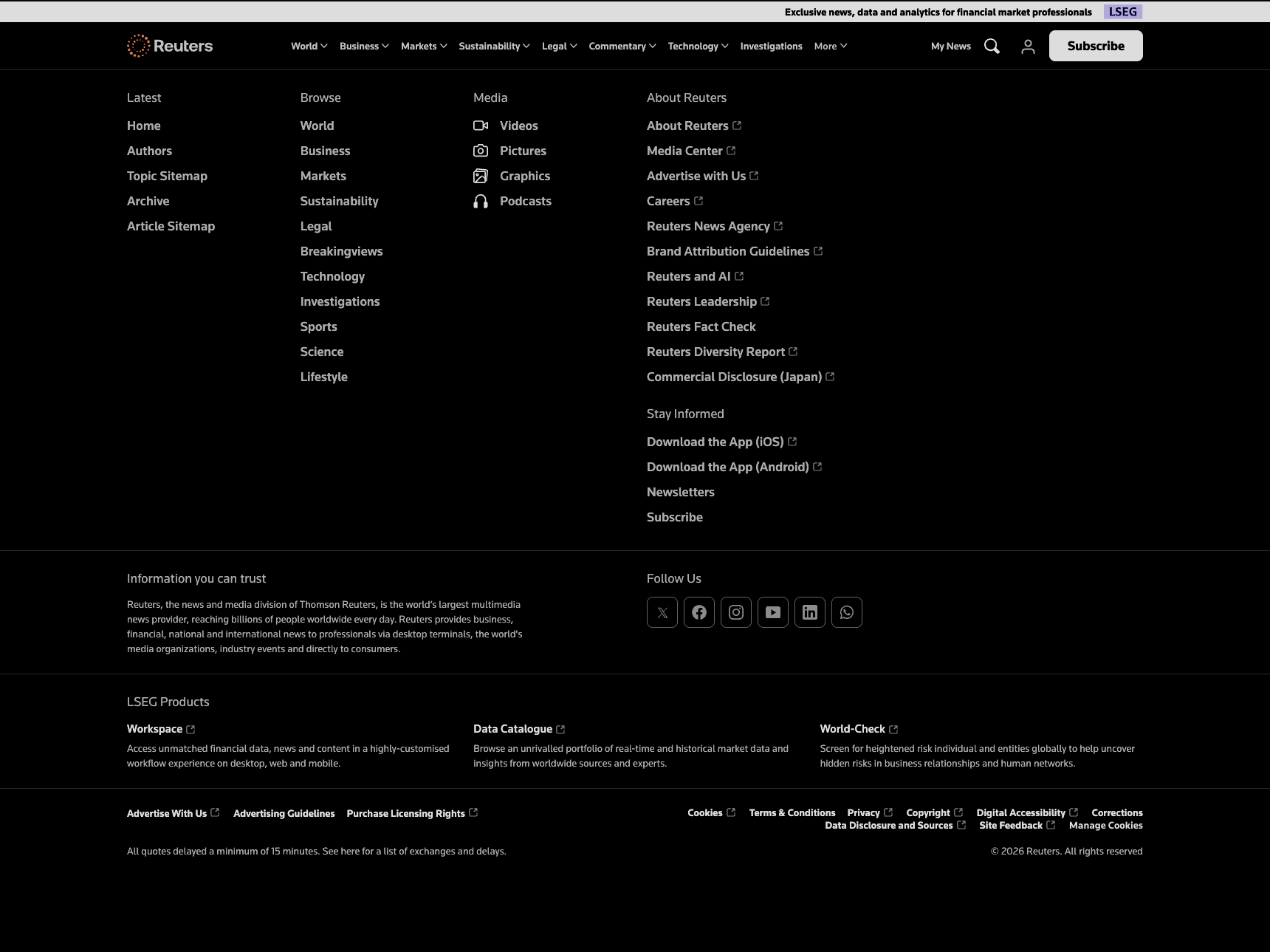Viewport: 1270px width, 952px height.
Task: Open Advertising Guidelines footer link
Action: (x=284, y=813)
